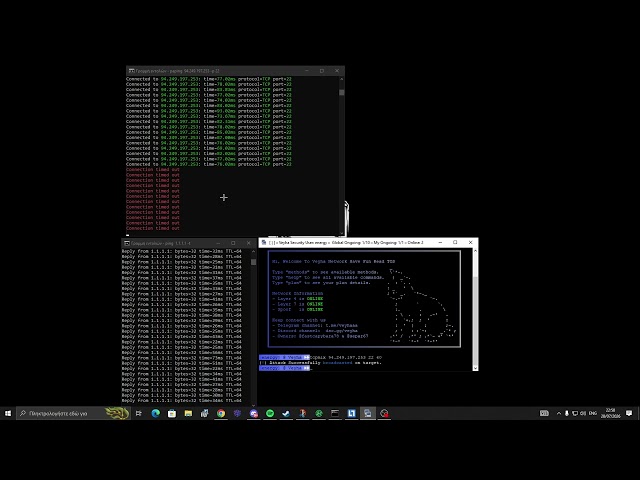Open the network tray icon
This screenshot has height=480, width=640.
tap(575, 413)
